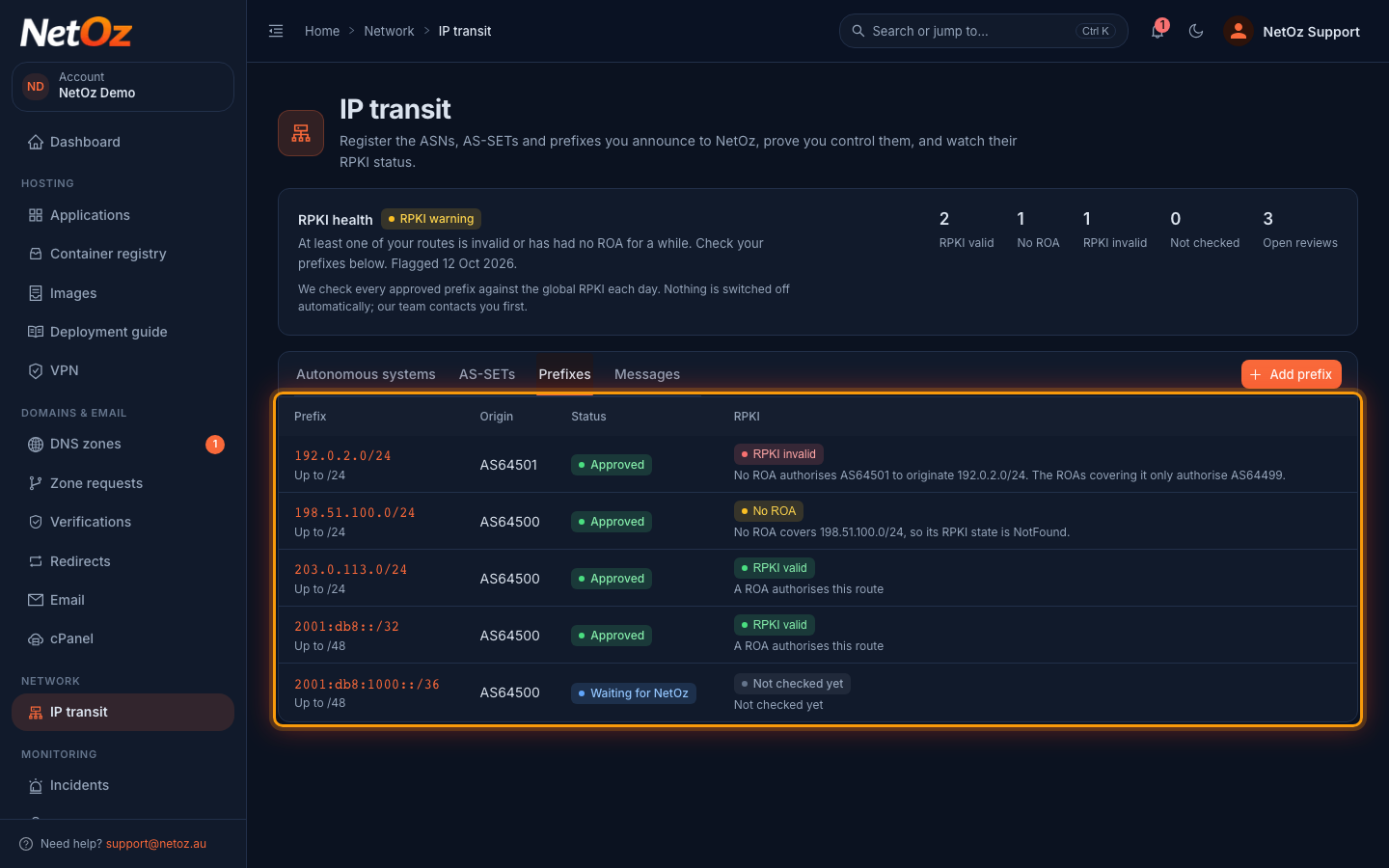Open the VPN page
The image size is (1389, 868).
point(123,370)
